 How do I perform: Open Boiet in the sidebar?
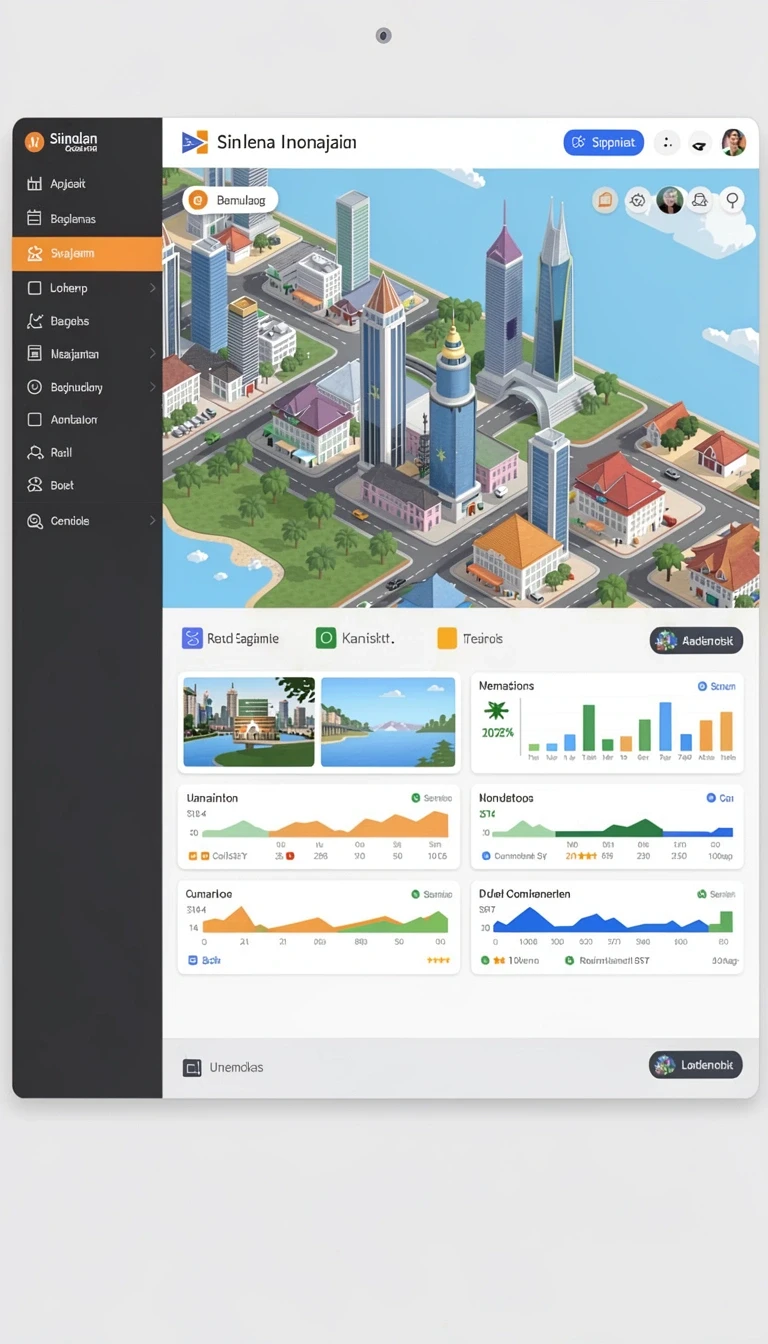pyautogui.click(x=87, y=486)
